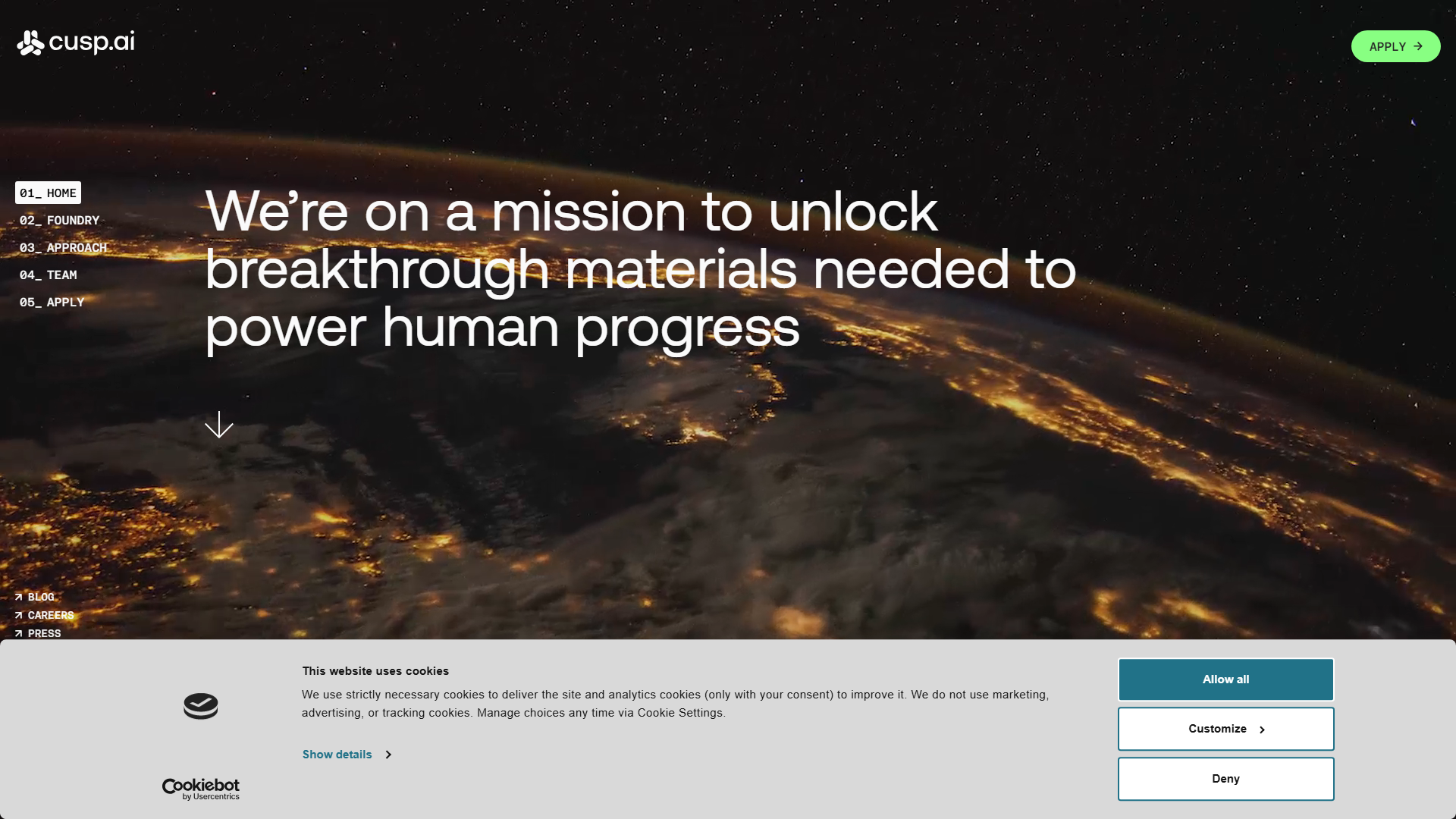Navigate to the 04_ TEAM section
Screen dimensions: 1456x819
48,275
